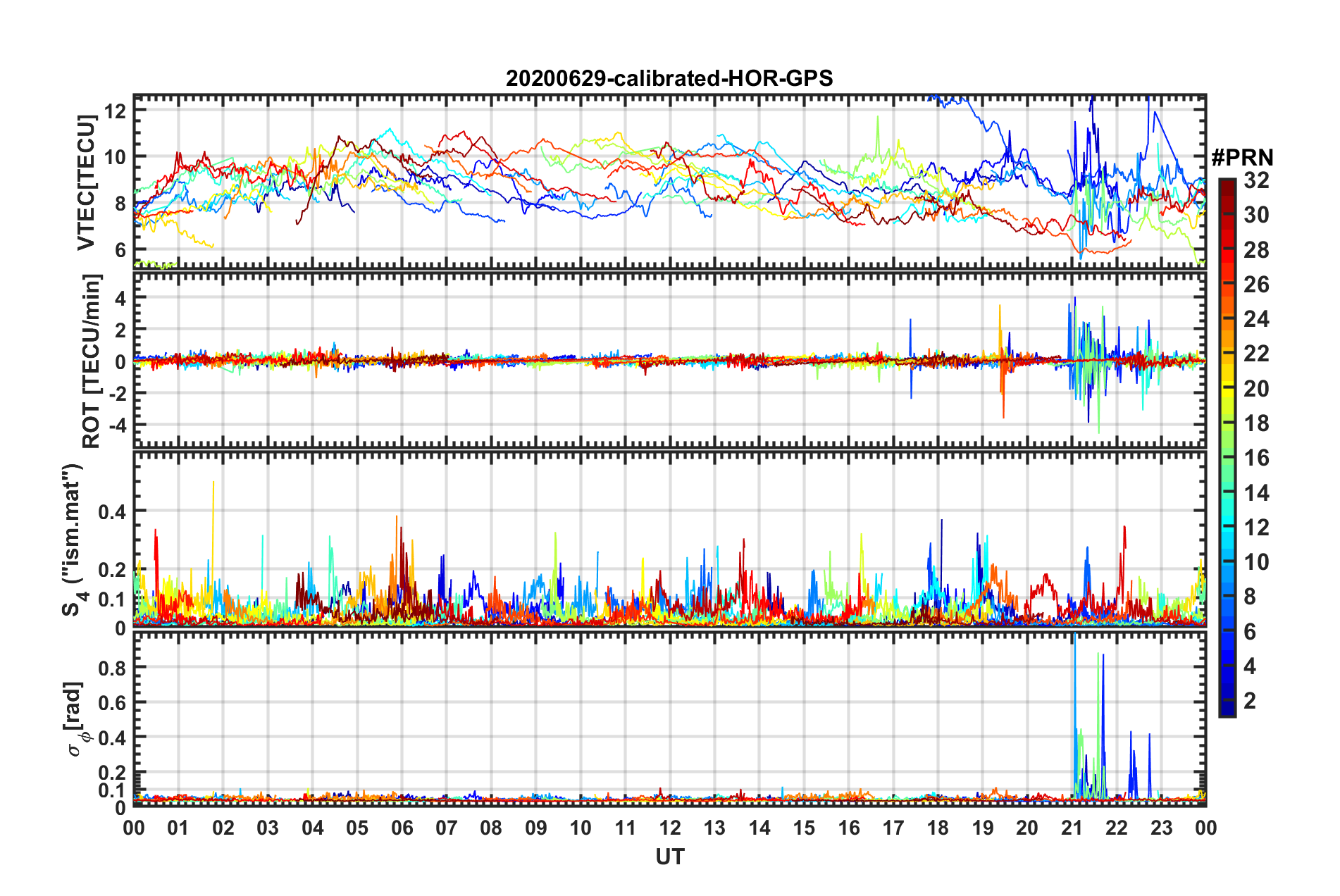Click the colorbar tick label 32
The height and width of the screenshot is (896, 1340).
pos(1256,180)
